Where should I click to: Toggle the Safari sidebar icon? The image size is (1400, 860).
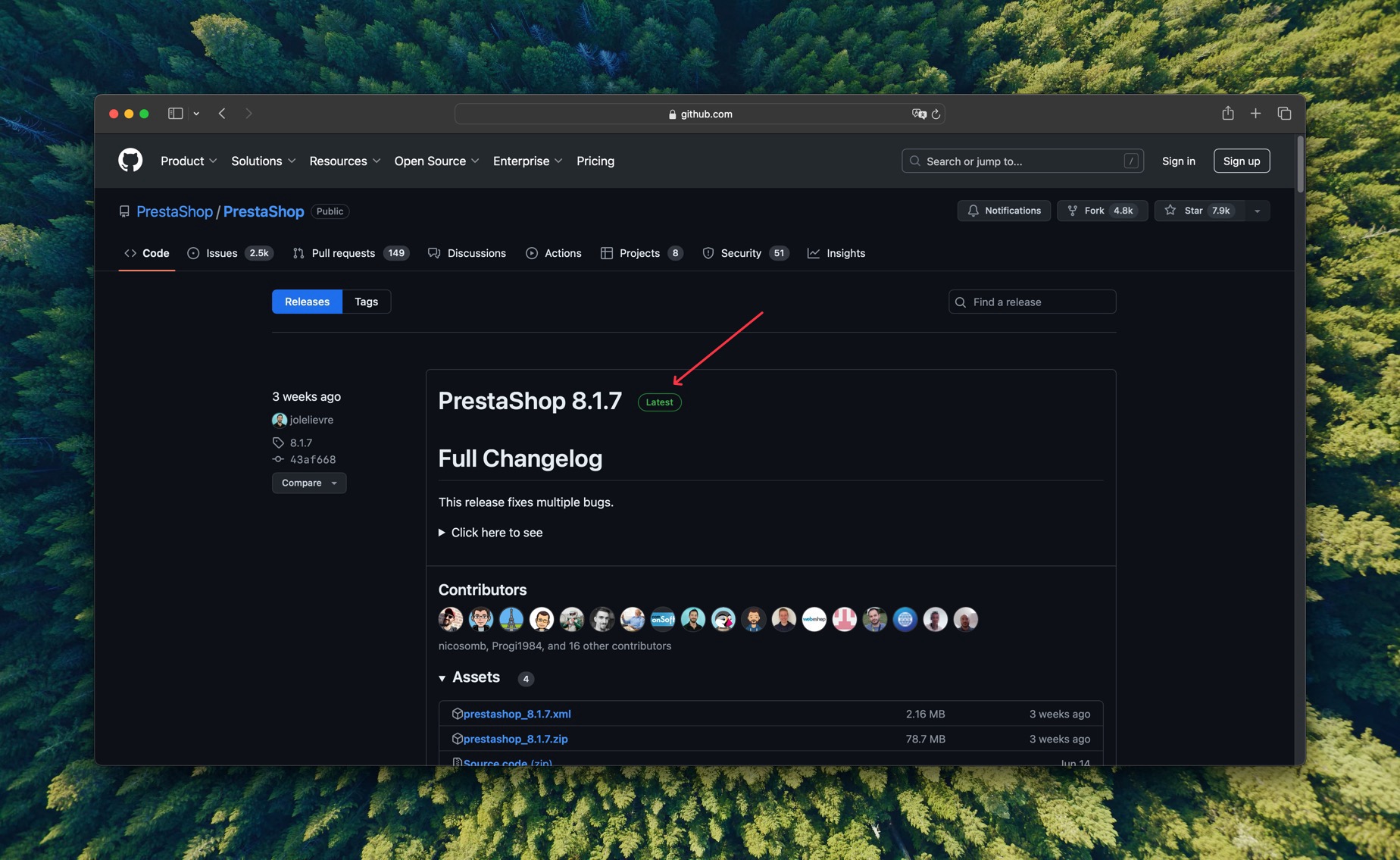175,114
